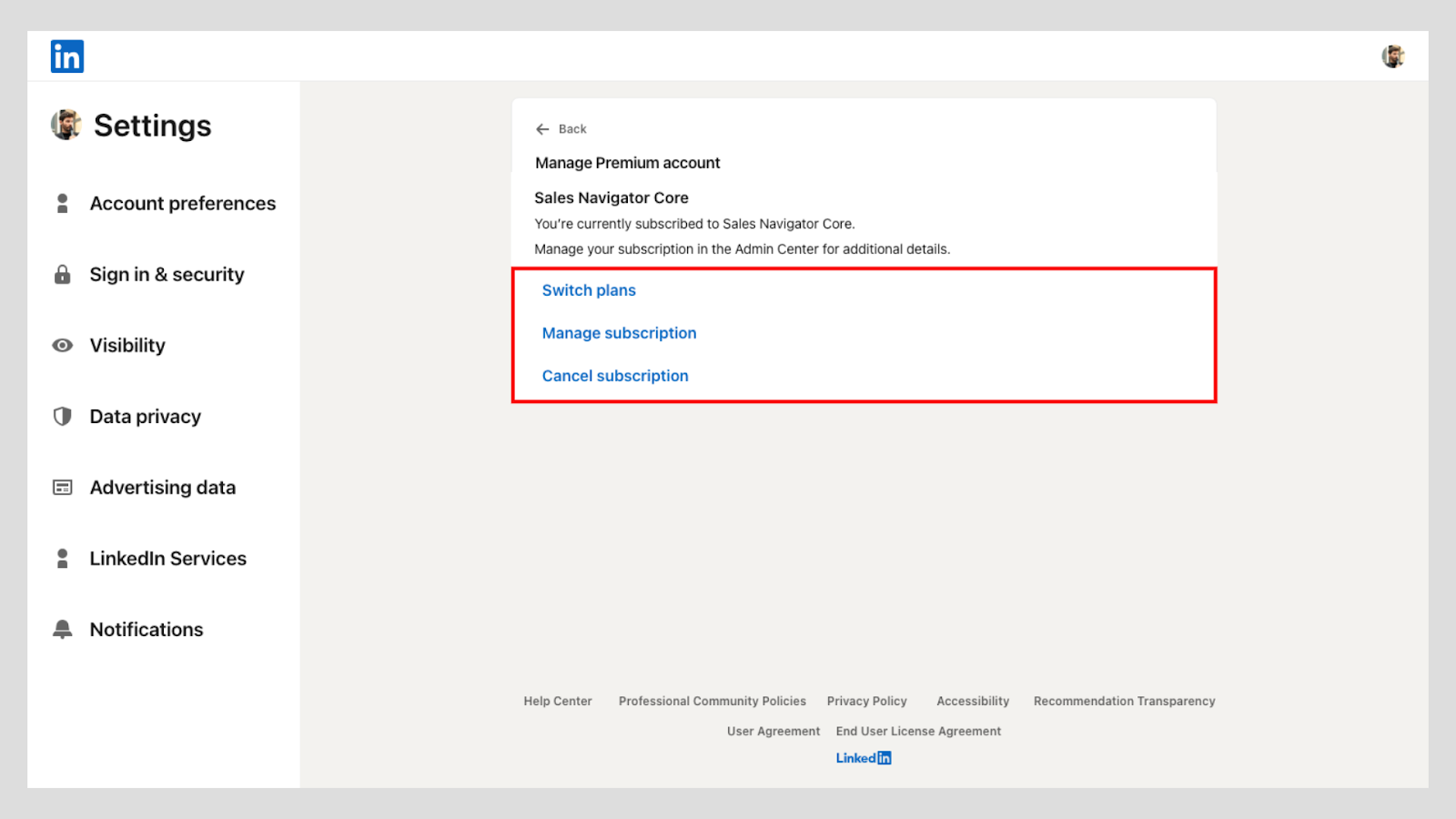Open the Privacy Policy footer link
This screenshot has height=819, width=1456.
[867, 702]
